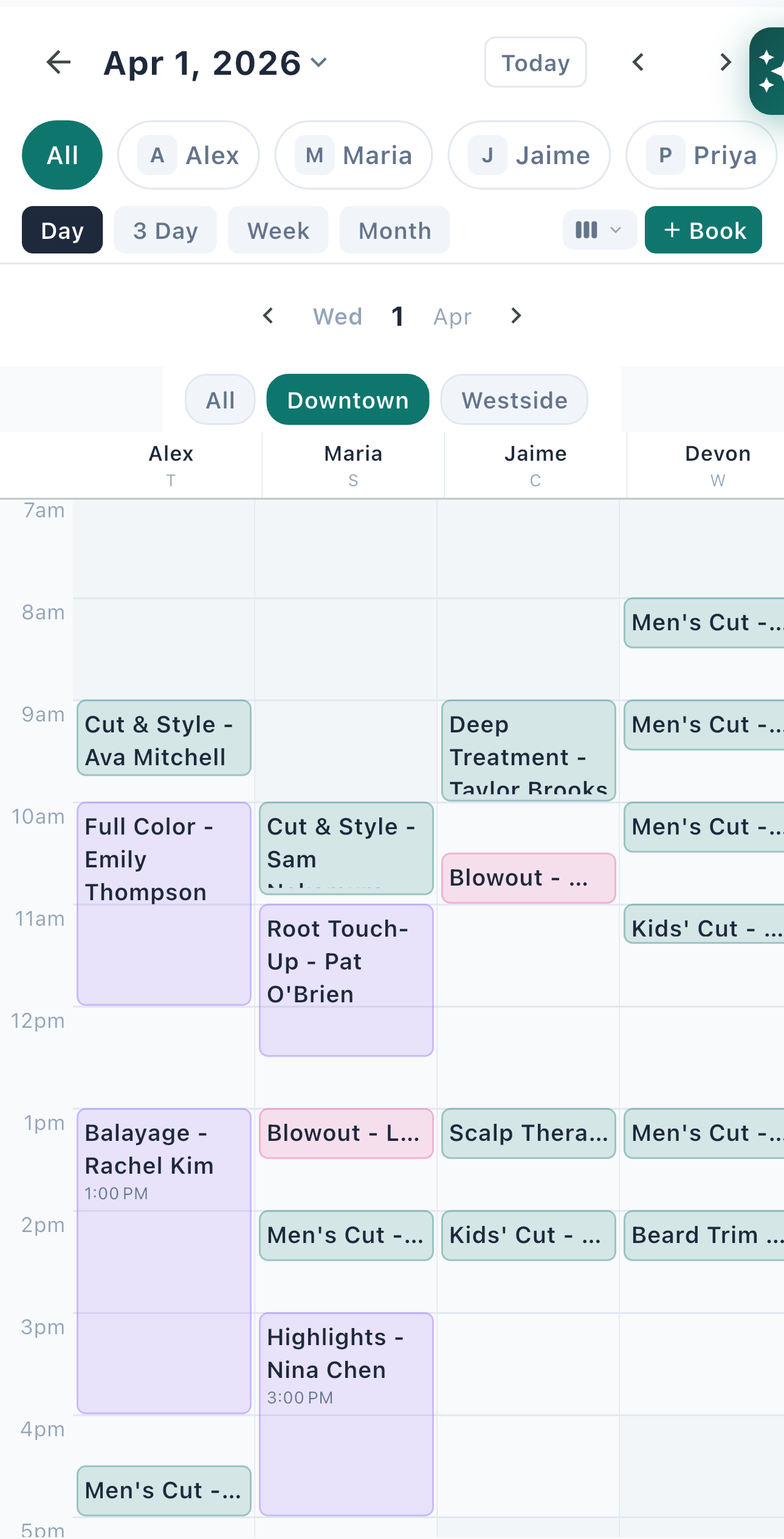Toggle the Maria staff filter

354,156
